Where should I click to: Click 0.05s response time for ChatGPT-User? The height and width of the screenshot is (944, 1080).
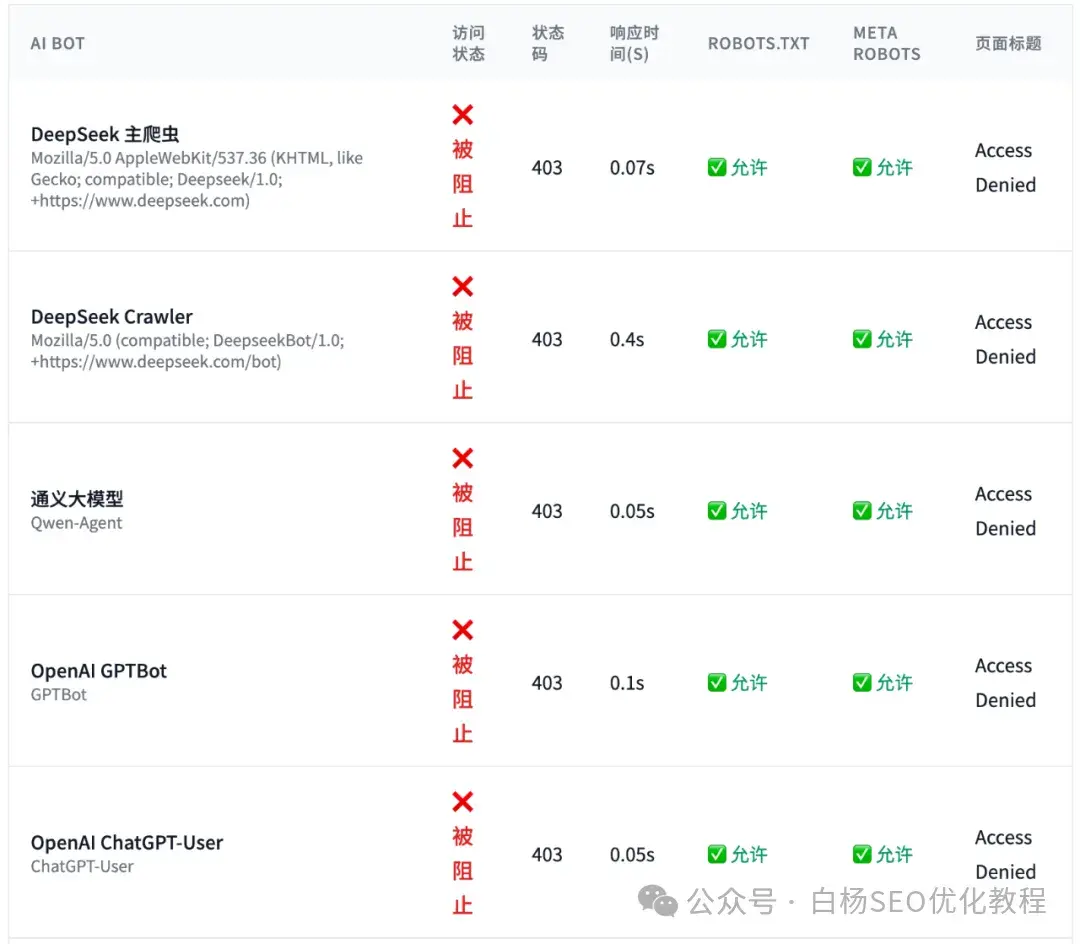click(632, 854)
